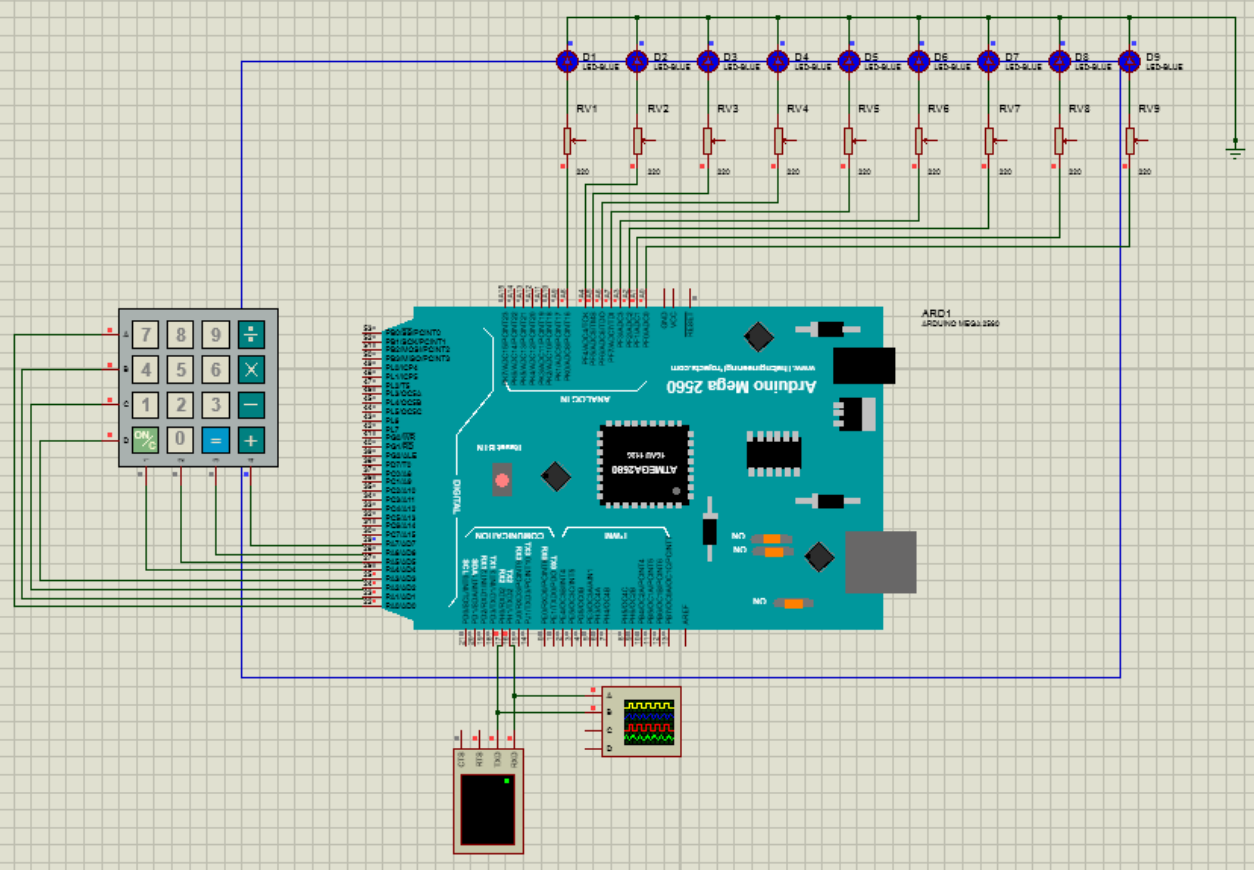Select the RV8 variable resistor
The image size is (1254, 870).
(x=1060, y=141)
